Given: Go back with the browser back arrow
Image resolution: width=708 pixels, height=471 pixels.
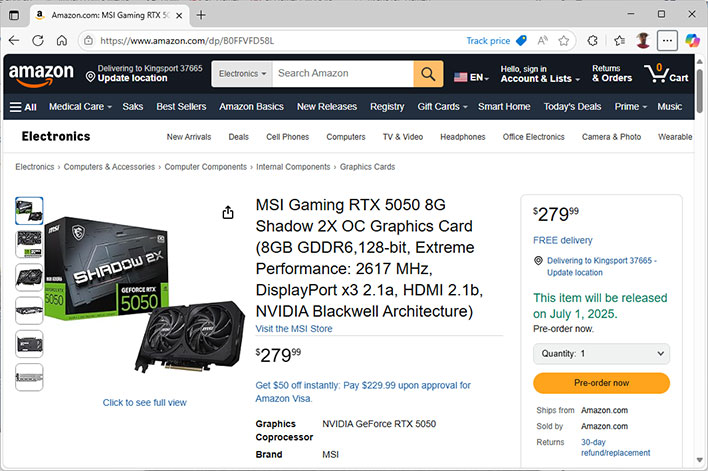Looking at the screenshot, I should pos(14,41).
